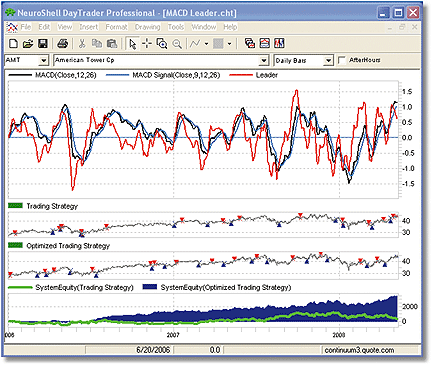
Task: Select the Optimized Trading Strategy label
Action: (68, 246)
